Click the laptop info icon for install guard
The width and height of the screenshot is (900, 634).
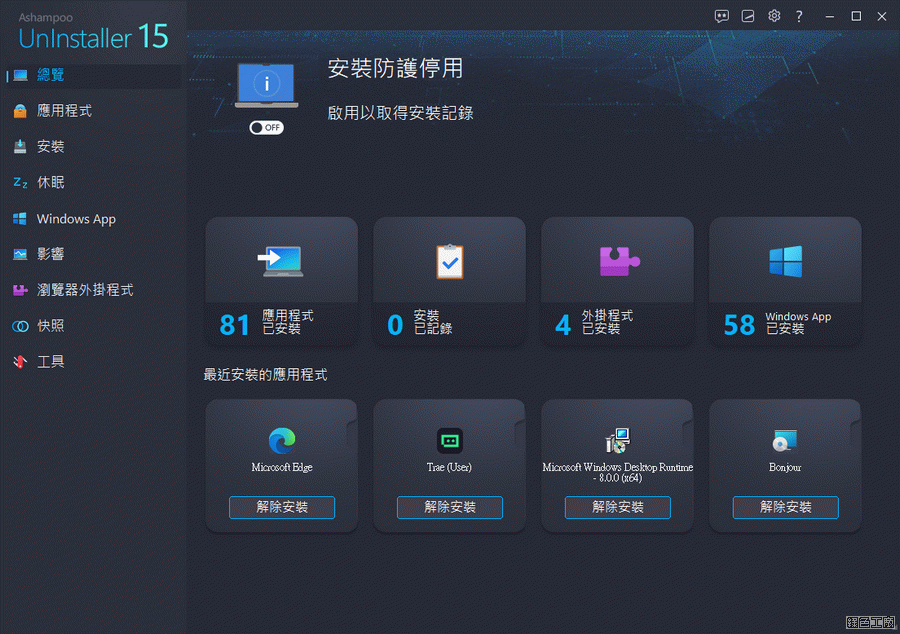tap(265, 85)
